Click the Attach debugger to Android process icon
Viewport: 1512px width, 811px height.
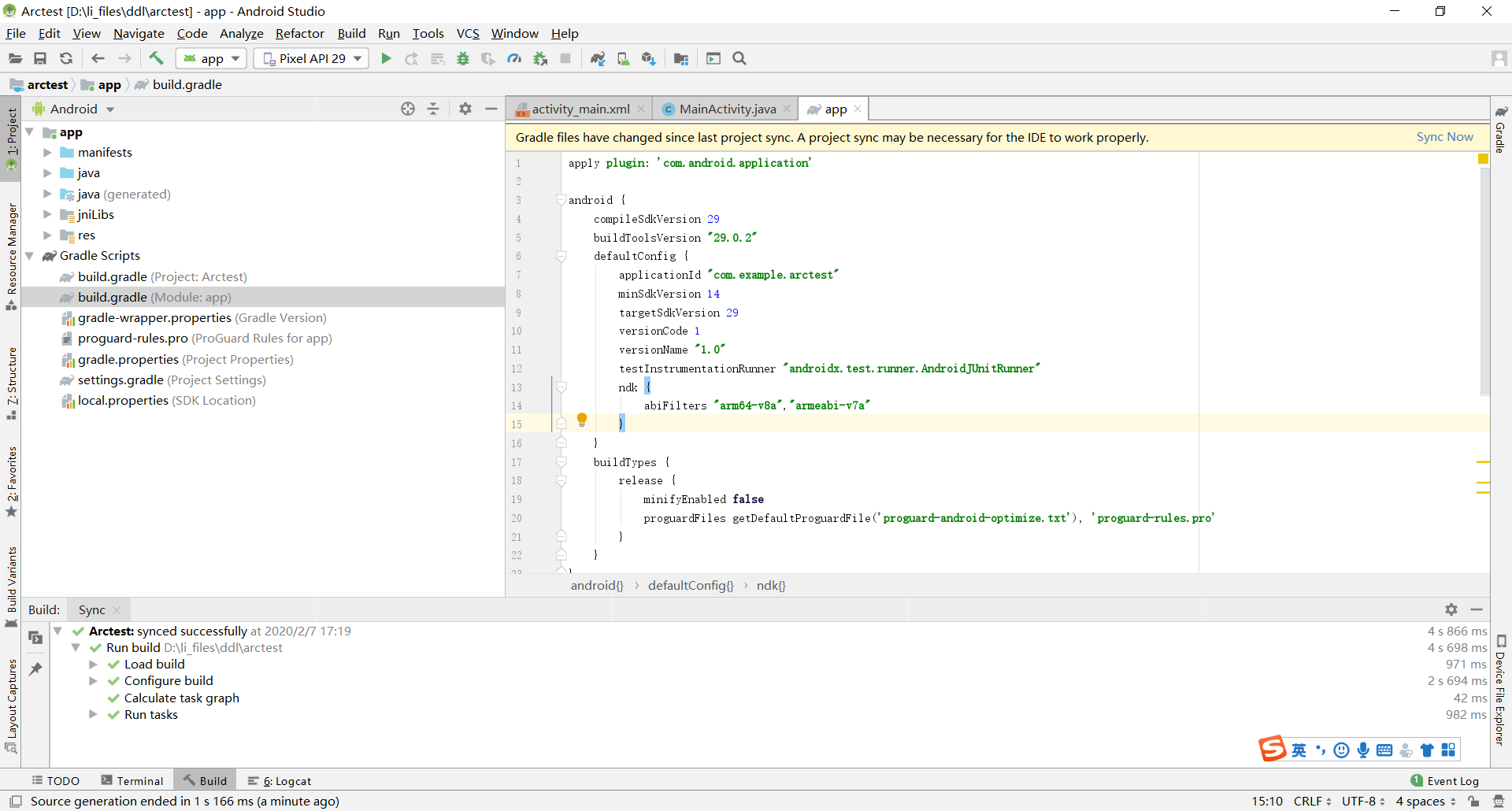[x=540, y=58]
